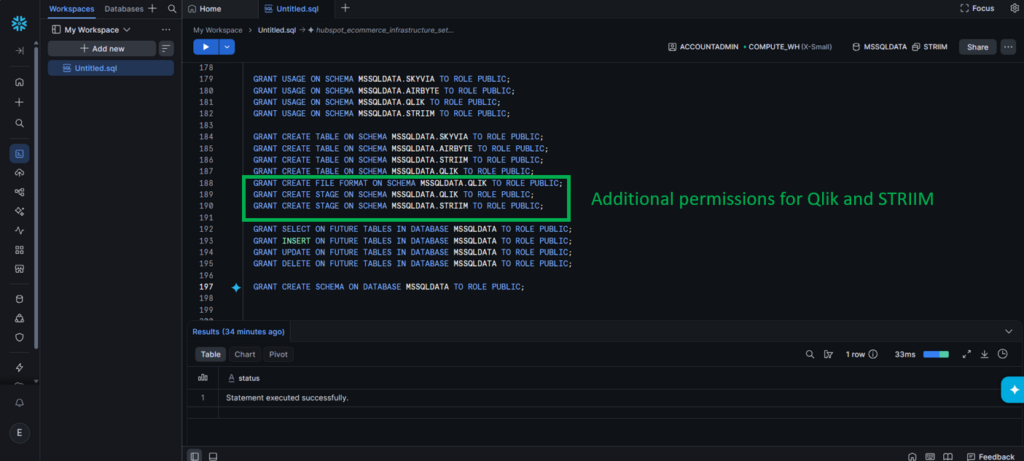This screenshot has width=1024, height=461.
Task: Switch results view to Chart
Action: pyautogui.click(x=245, y=354)
